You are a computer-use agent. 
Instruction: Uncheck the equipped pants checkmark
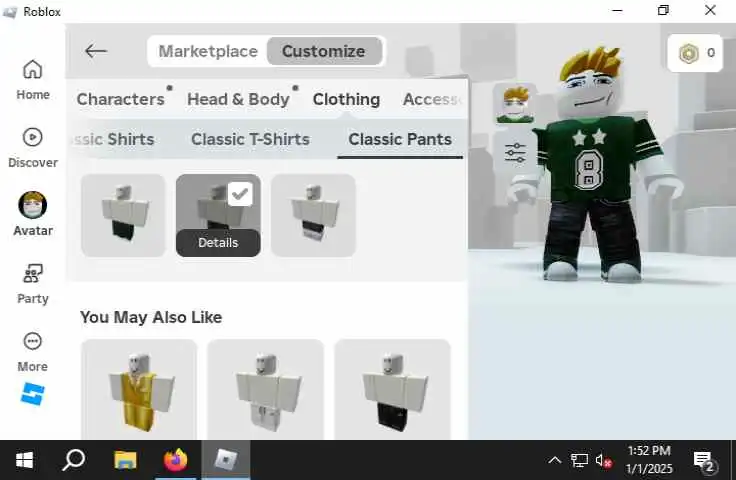[240, 194]
